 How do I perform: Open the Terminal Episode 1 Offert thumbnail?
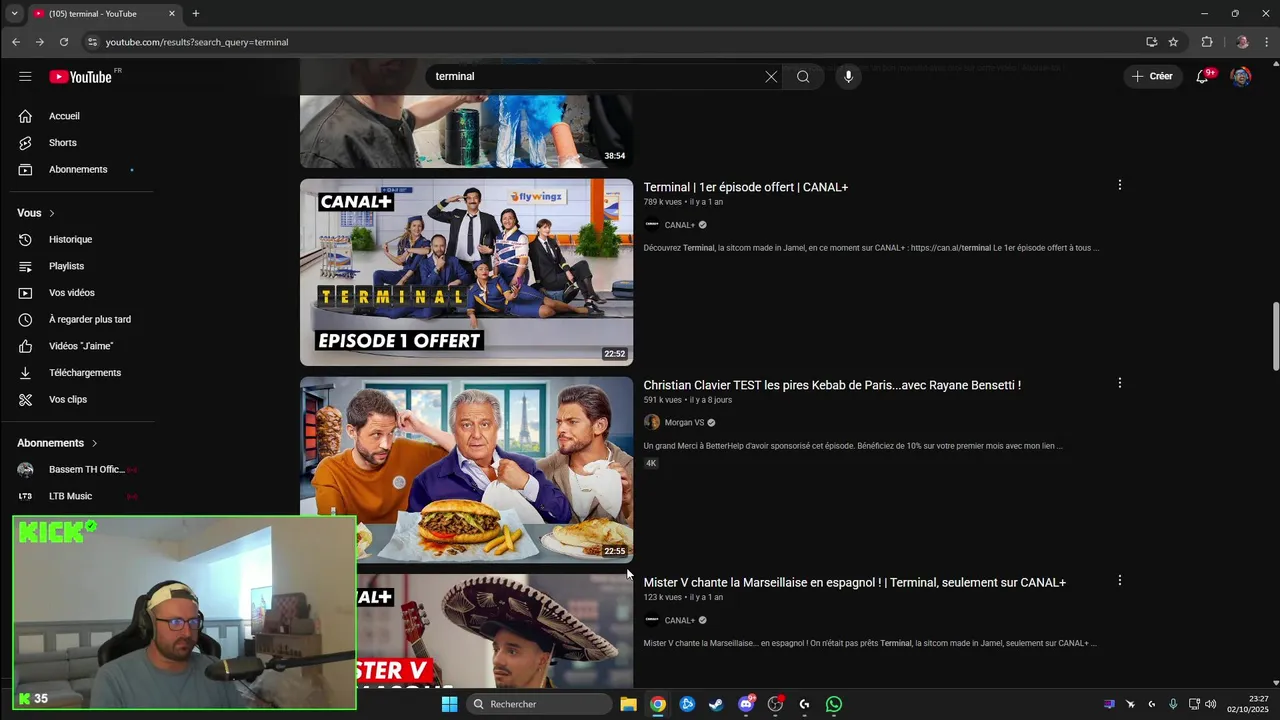coord(466,272)
